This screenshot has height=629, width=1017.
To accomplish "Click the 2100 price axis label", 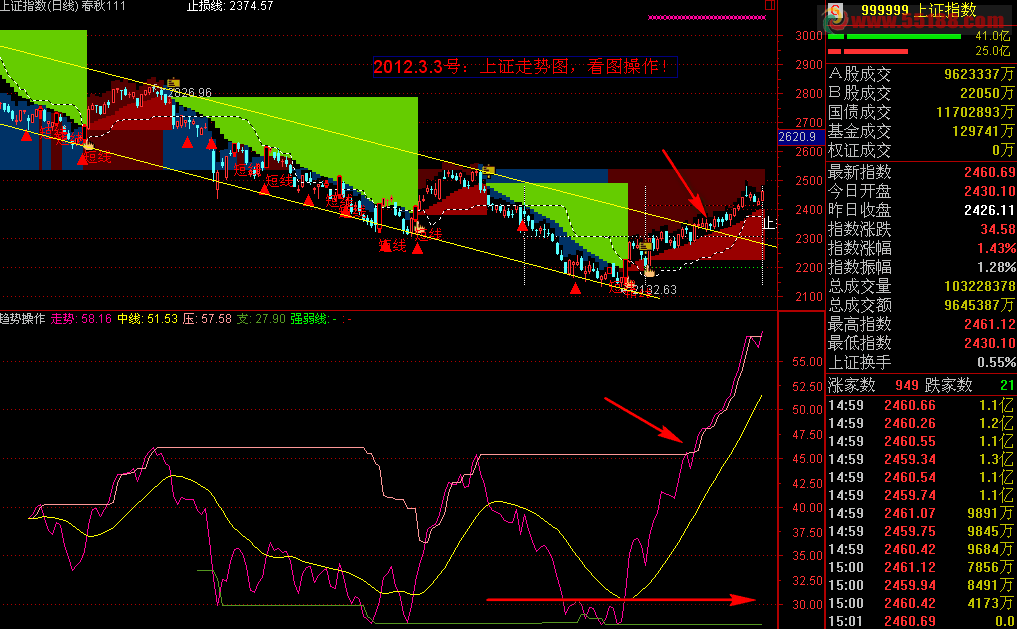I will (x=809, y=296).
